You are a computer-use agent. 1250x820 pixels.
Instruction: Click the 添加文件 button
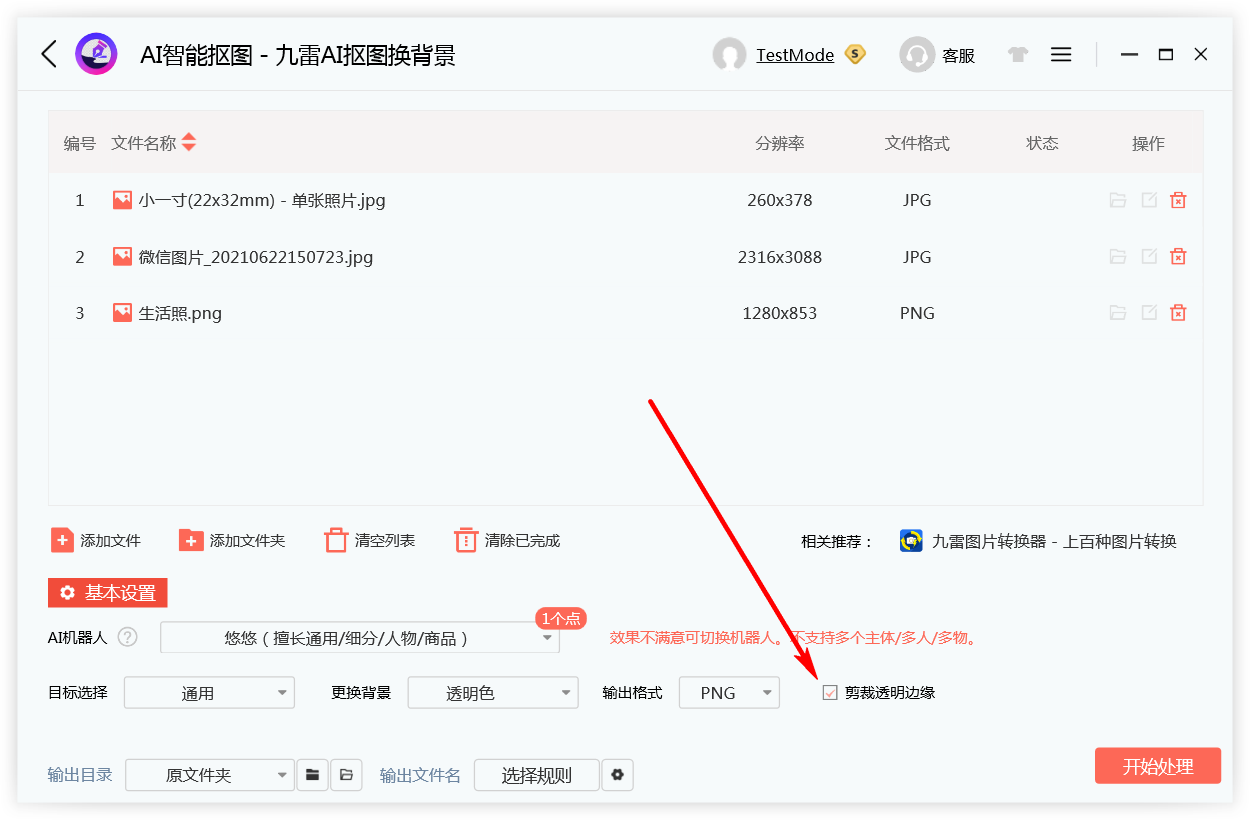(x=96, y=541)
